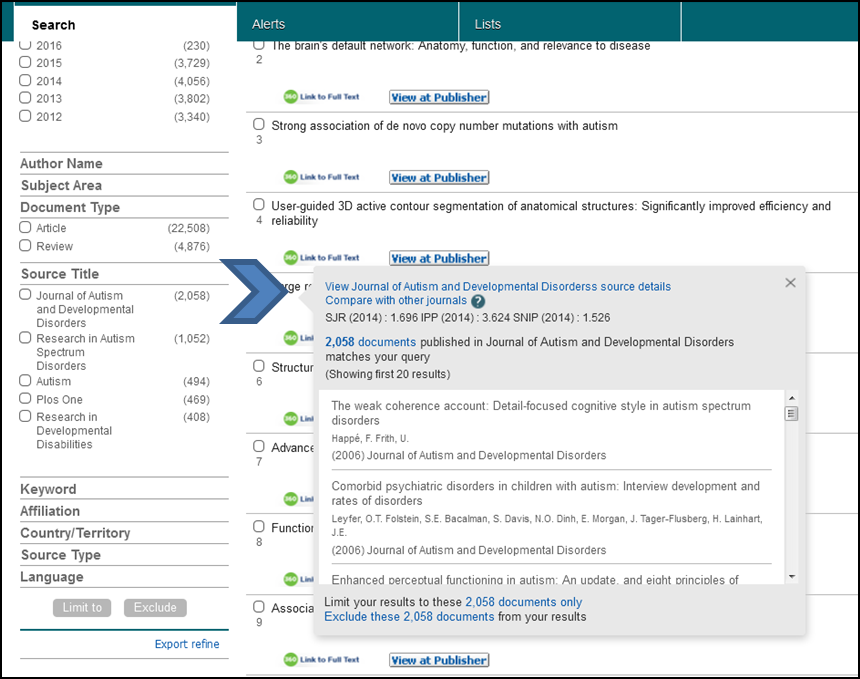Viewport: 860px width, 679px height.
Task: Tick the Plos One source title checkbox
Action: pos(26,399)
